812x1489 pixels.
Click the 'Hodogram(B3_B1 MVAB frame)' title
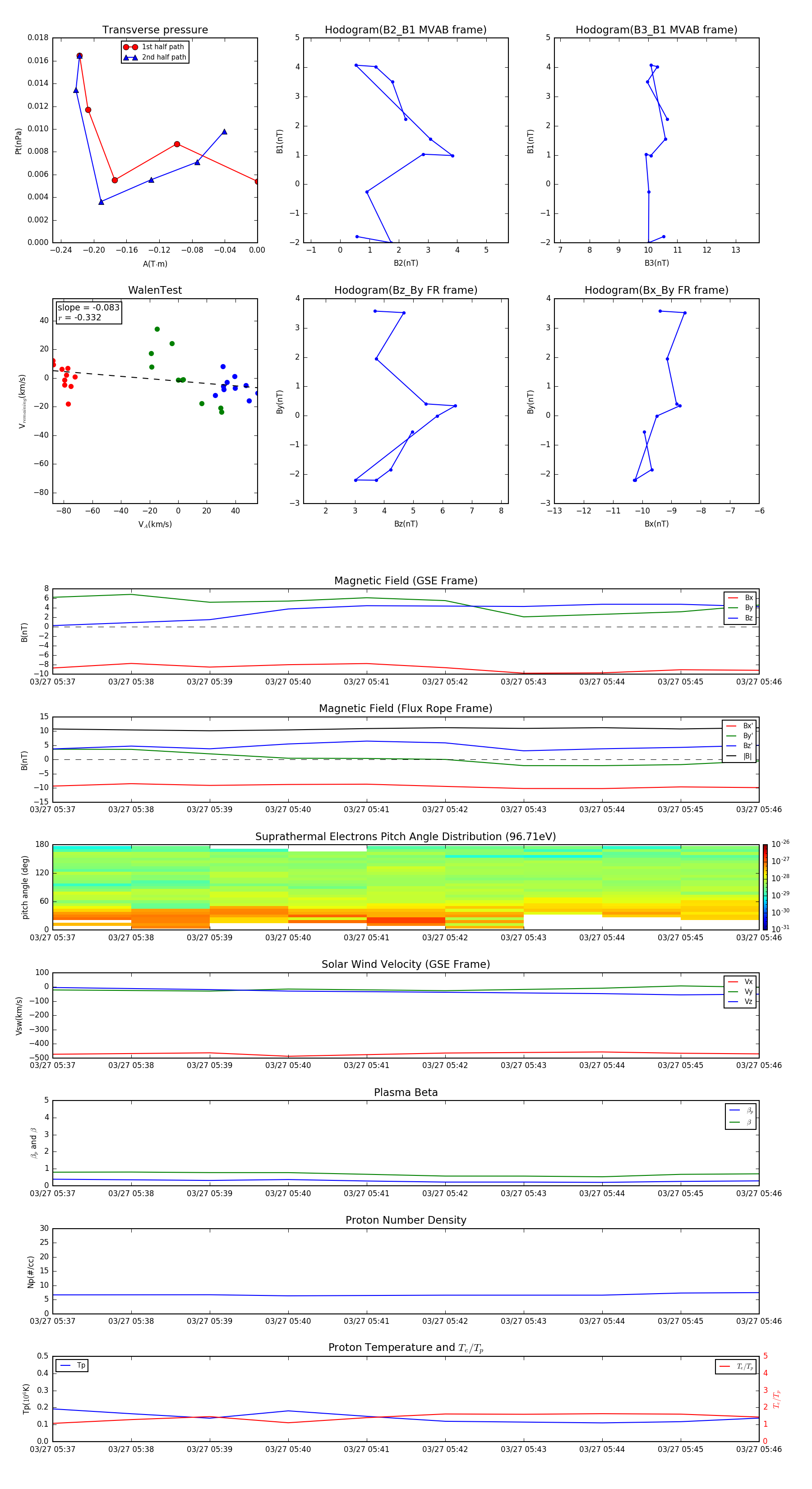[656, 30]
